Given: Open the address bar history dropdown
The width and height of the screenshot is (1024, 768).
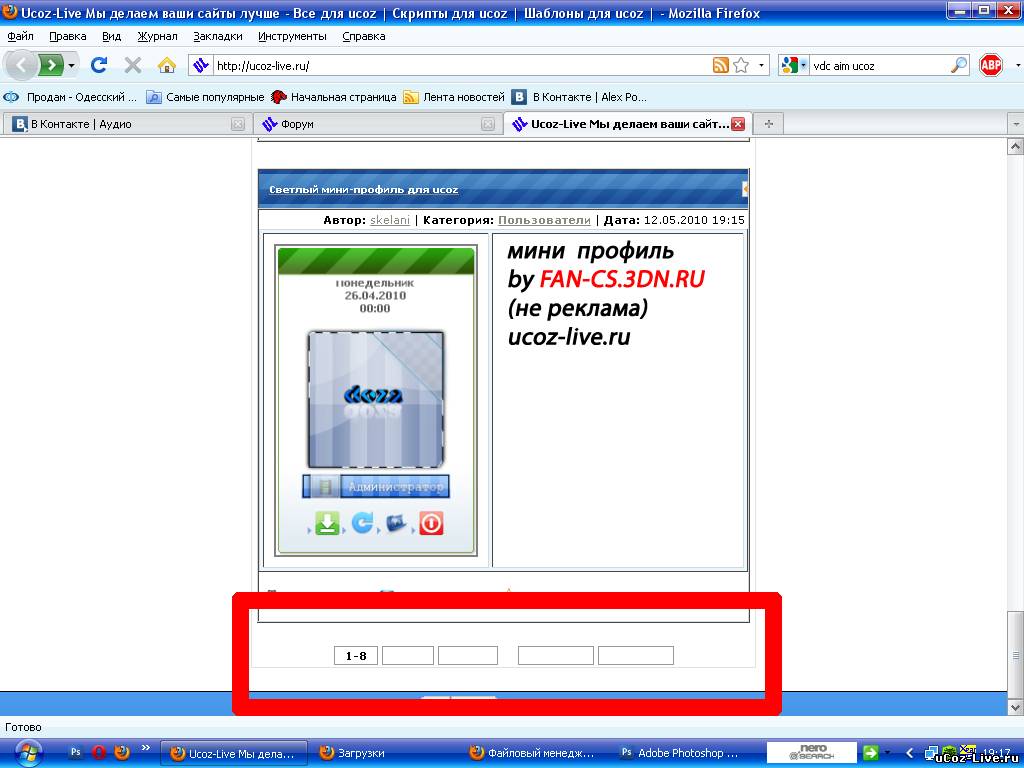Looking at the screenshot, I should click(761, 65).
